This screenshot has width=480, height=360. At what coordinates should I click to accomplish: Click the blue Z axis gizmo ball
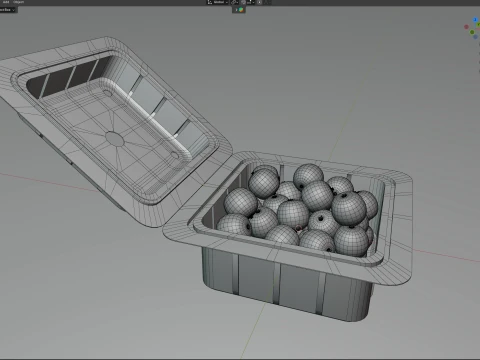pyautogui.click(x=476, y=20)
